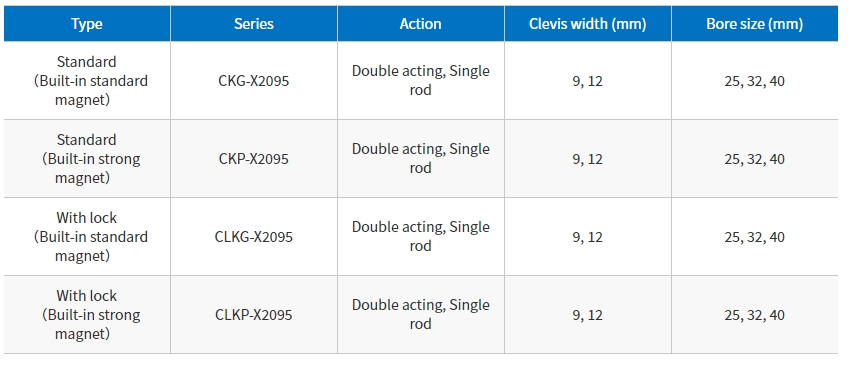
Task: Click the Clevis width (mm) header
Action: click(587, 24)
